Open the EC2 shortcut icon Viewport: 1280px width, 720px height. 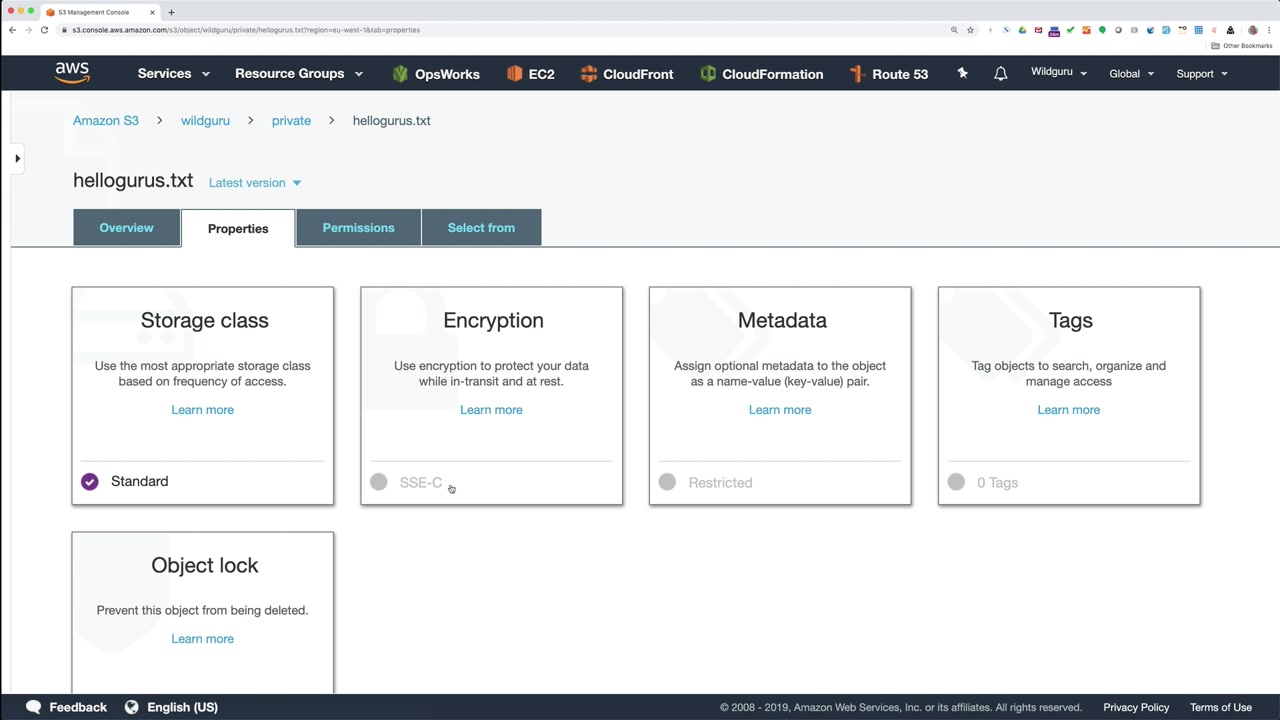coord(515,74)
